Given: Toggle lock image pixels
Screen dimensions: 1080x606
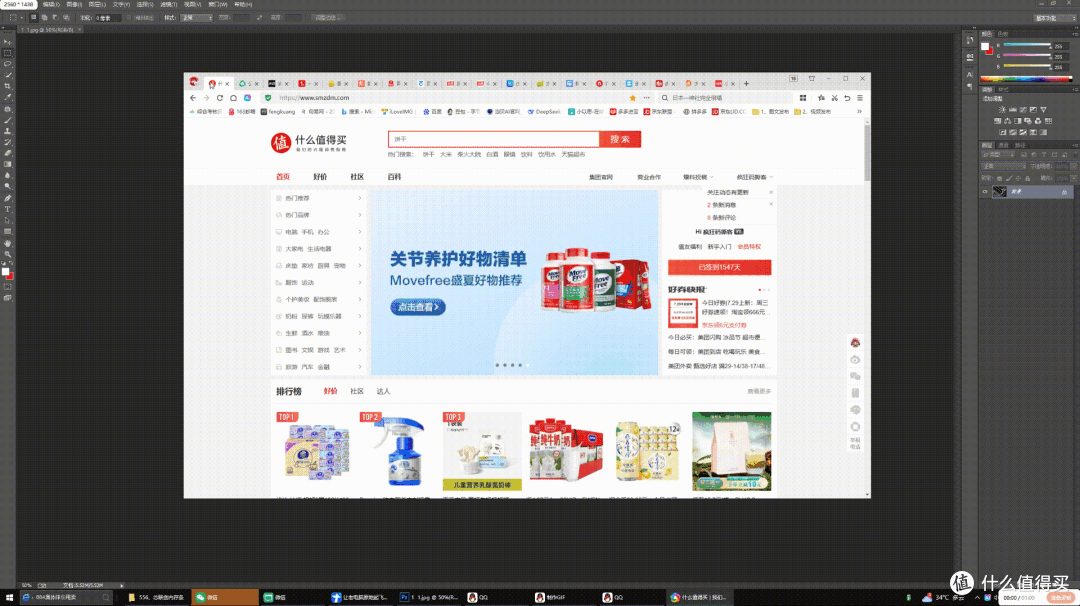Looking at the screenshot, I should pos(1009,178).
